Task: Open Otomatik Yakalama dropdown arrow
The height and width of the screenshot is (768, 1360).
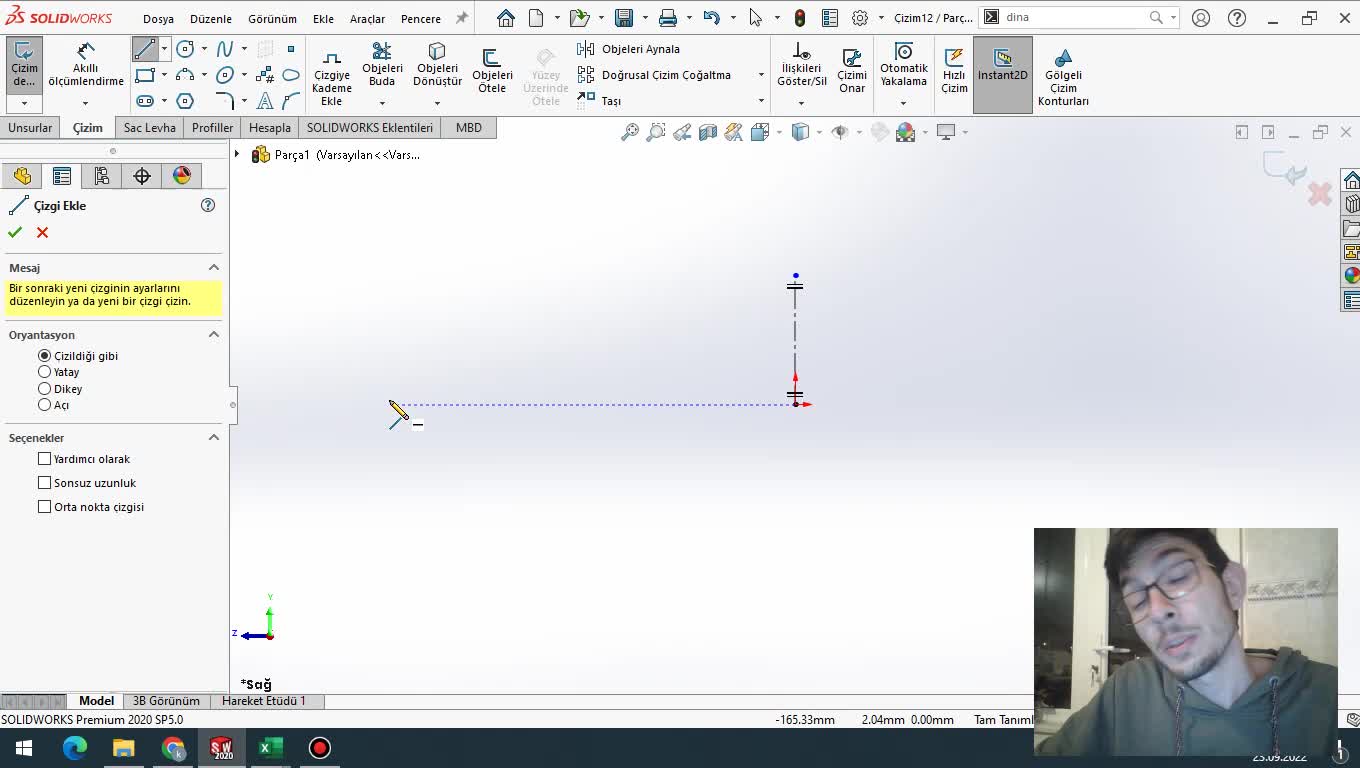Action: click(x=903, y=103)
